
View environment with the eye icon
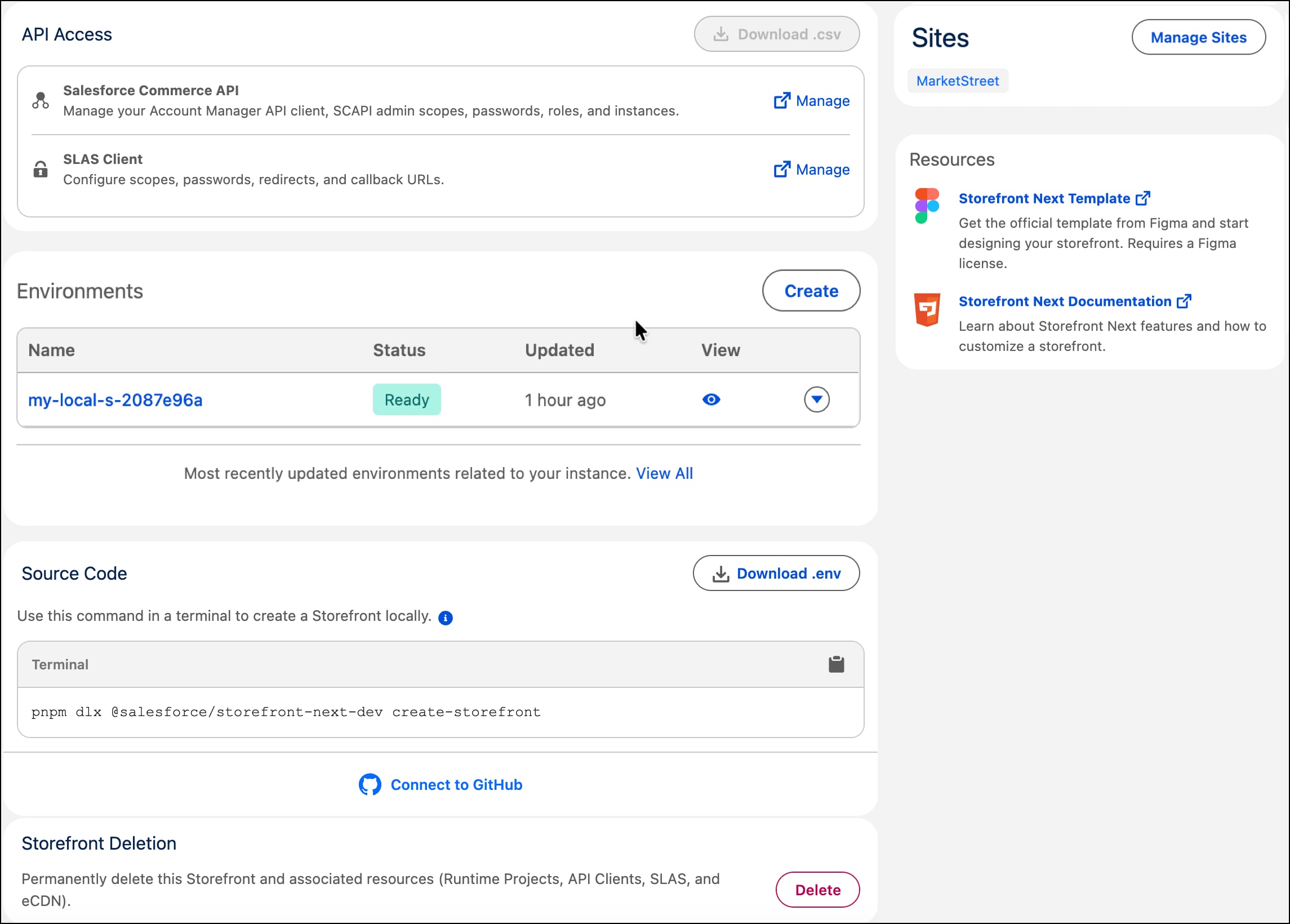711,399
